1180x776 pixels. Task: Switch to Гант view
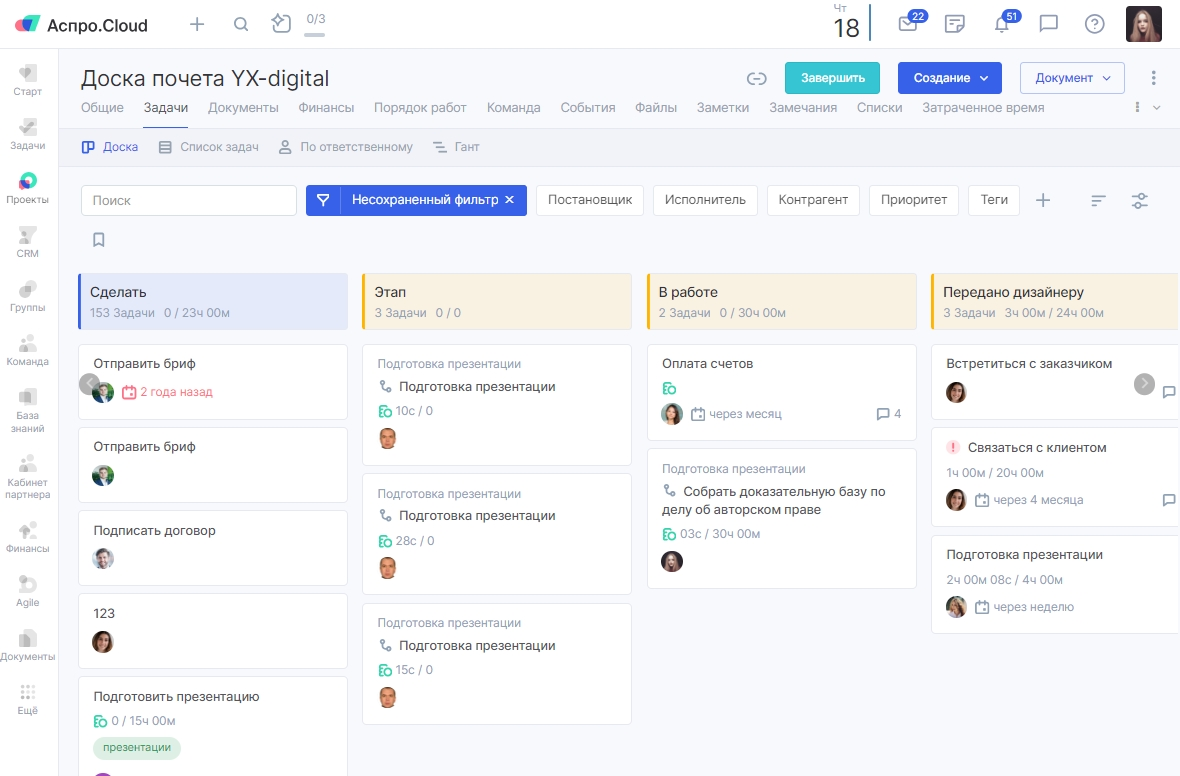click(456, 147)
